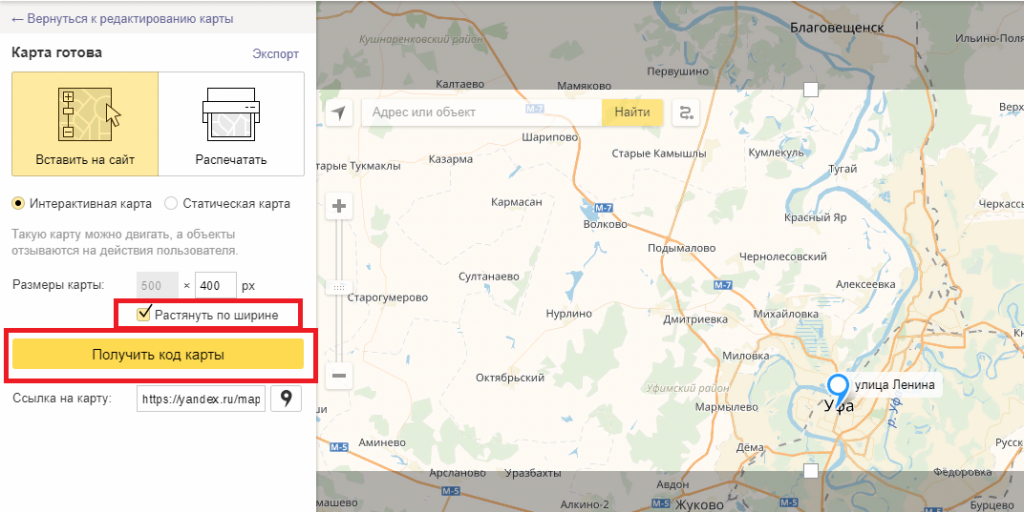Click the Подымалово label on map
Screen dimensions: 1024x512
tap(681, 248)
